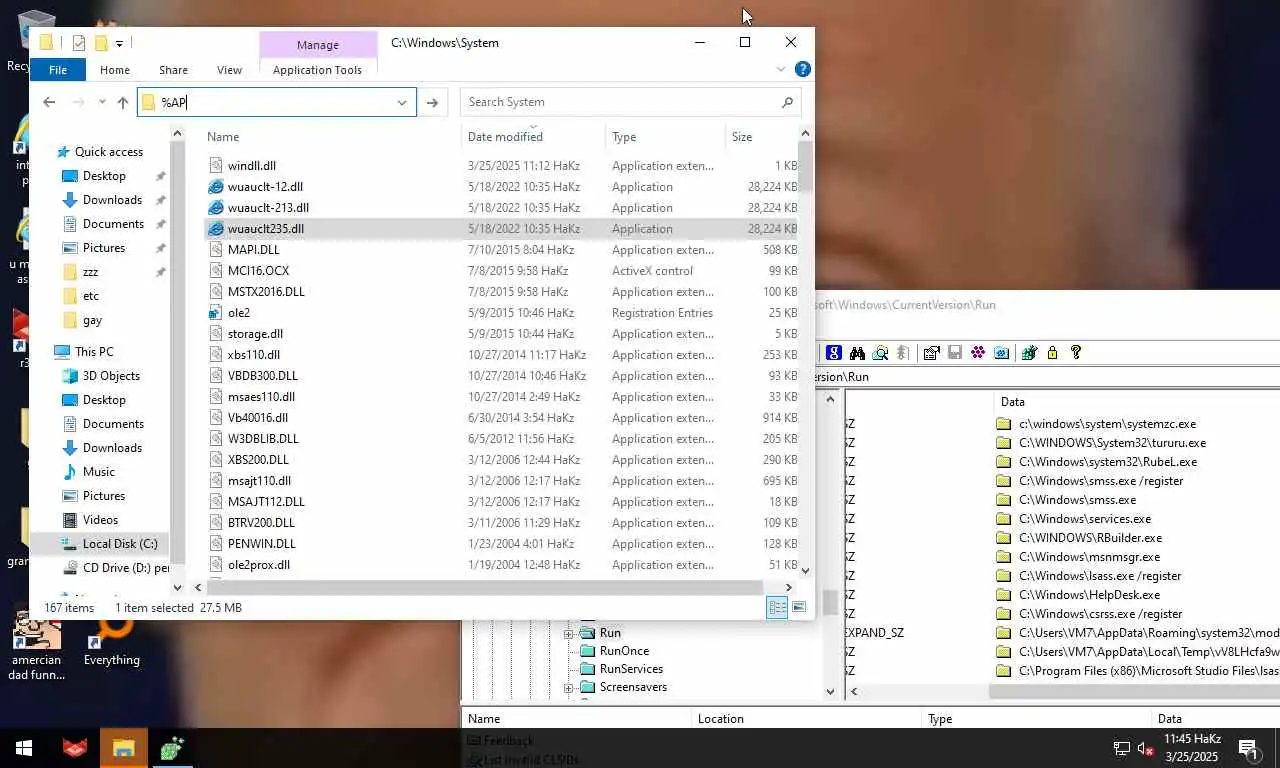1280x768 pixels.
Task: Click the Go arrow beside the address bar
Action: pyautogui.click(x=432, y=102)
